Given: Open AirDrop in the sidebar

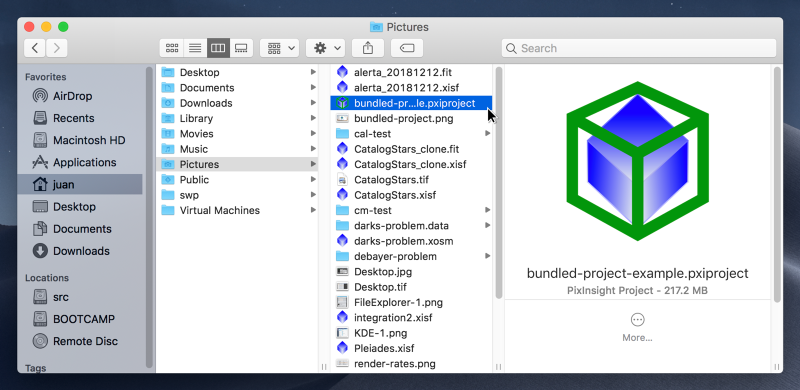Looking at the screenshot, I should 80,95.
